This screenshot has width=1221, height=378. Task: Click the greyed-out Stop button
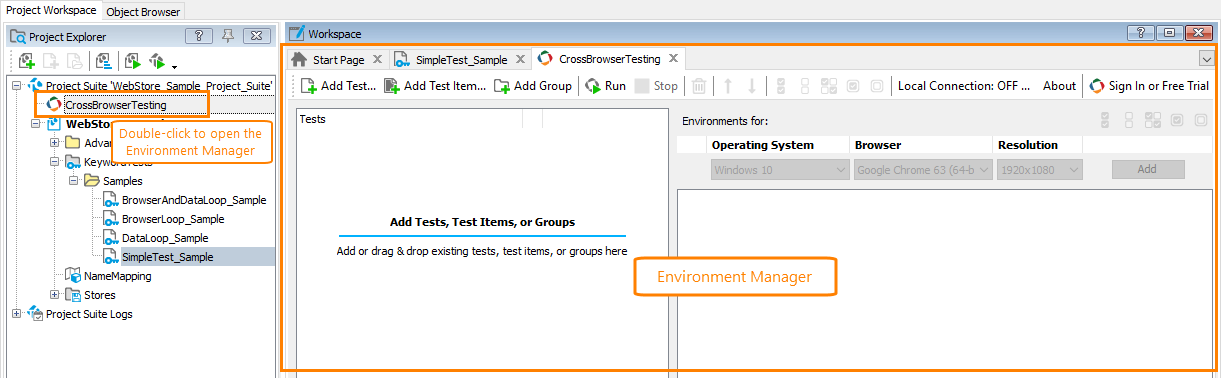click(656, 86)
